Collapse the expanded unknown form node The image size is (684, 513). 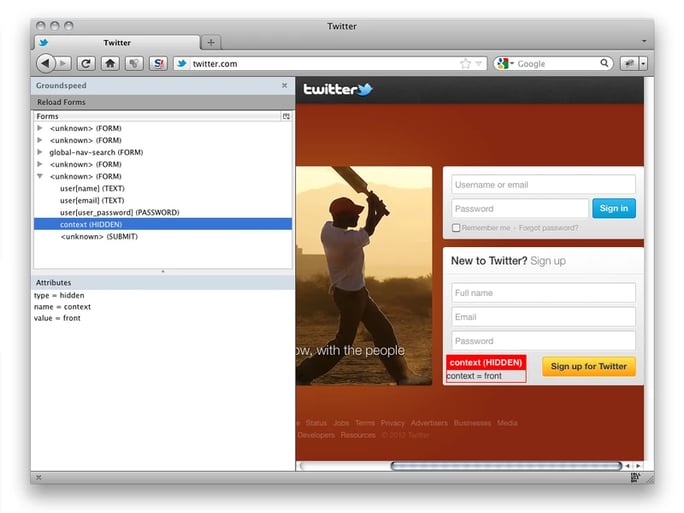[40, 176]
